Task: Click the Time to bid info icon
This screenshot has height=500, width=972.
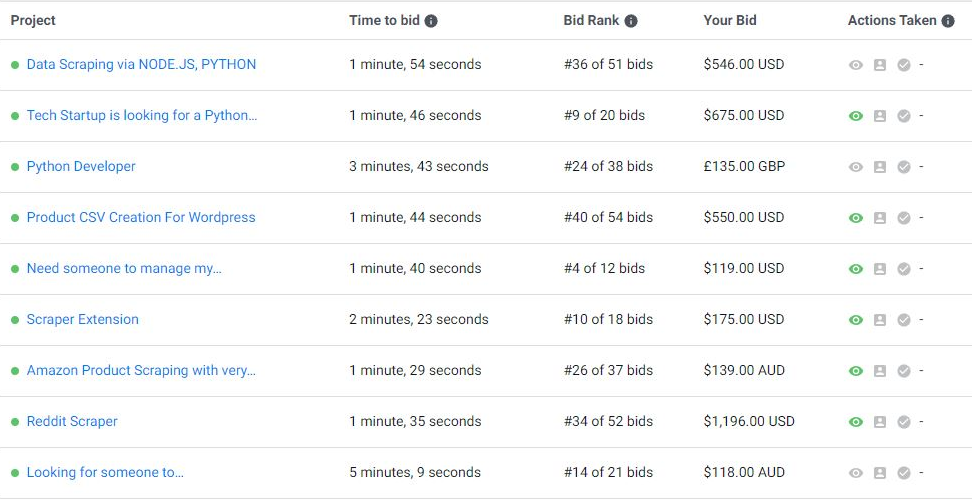Action: pyautogui.click(x=431, y=21)
